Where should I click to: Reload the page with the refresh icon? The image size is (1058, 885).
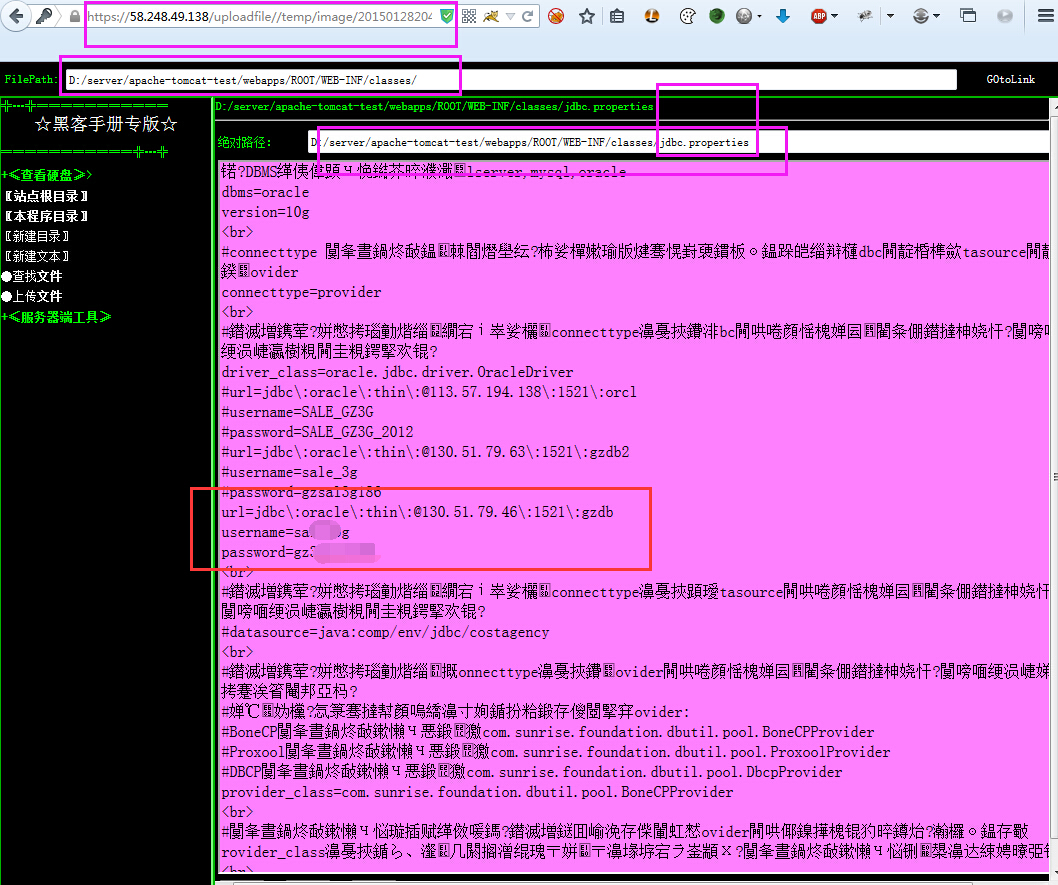[x=528, y=16]
